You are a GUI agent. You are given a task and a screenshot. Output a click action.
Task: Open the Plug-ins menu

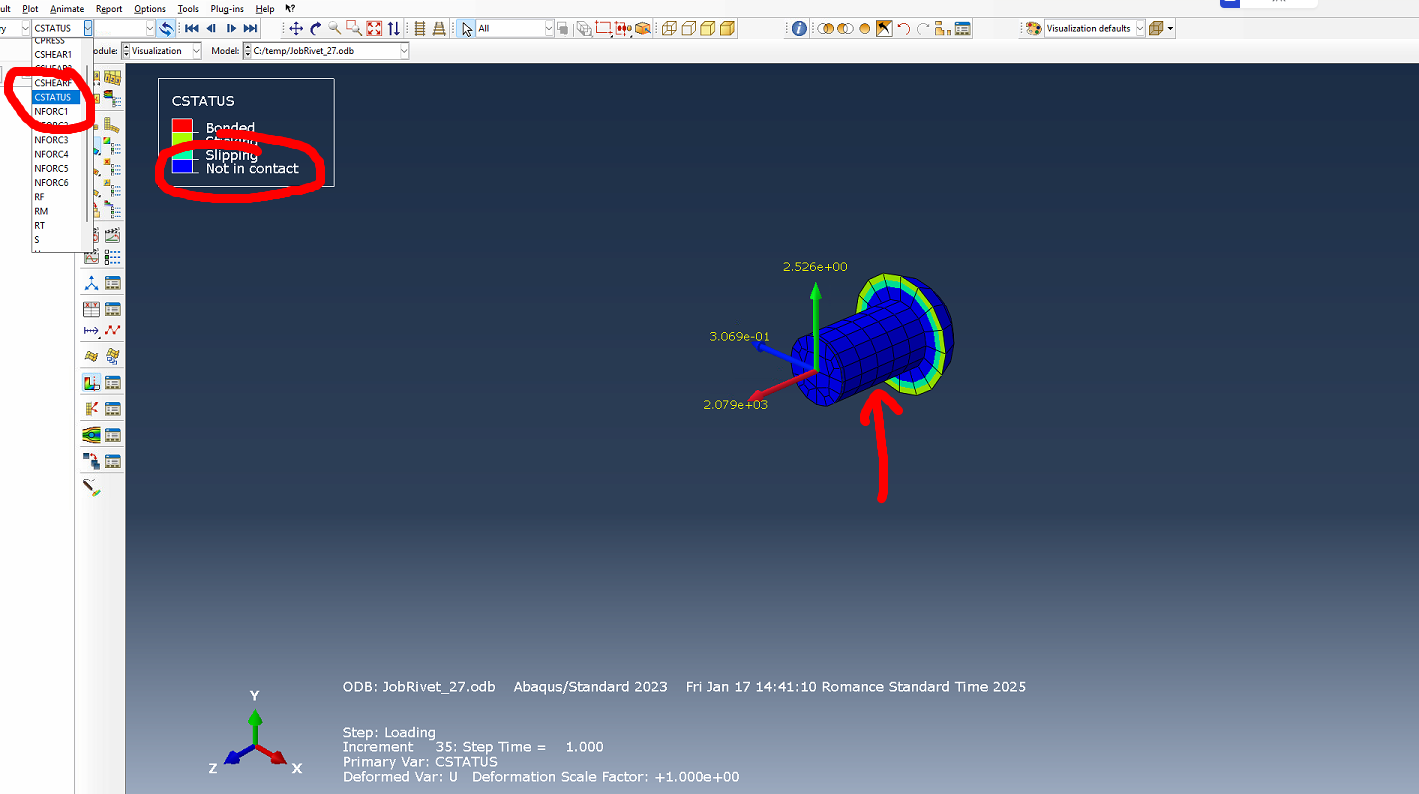click(227, 8)
